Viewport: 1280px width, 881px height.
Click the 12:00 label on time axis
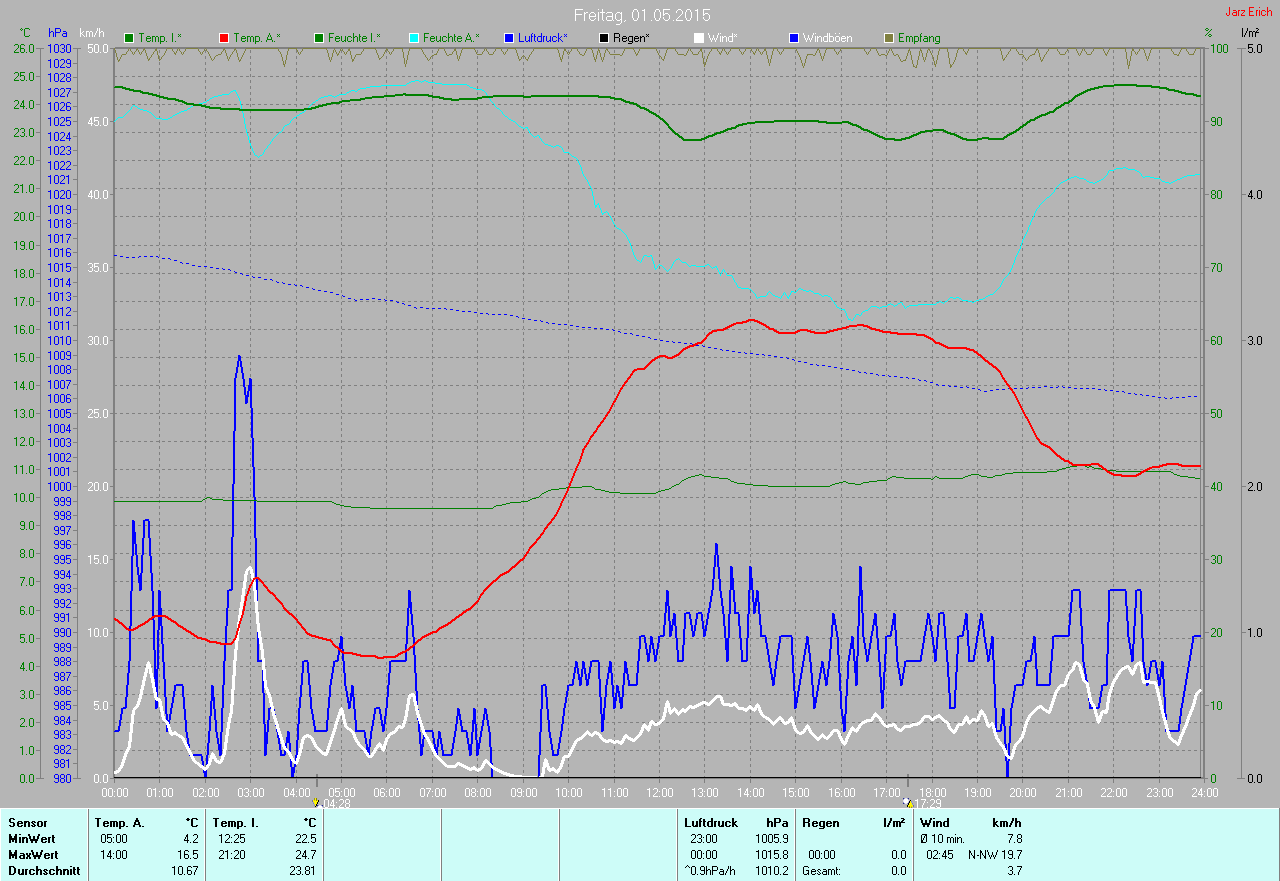point(660,793)
